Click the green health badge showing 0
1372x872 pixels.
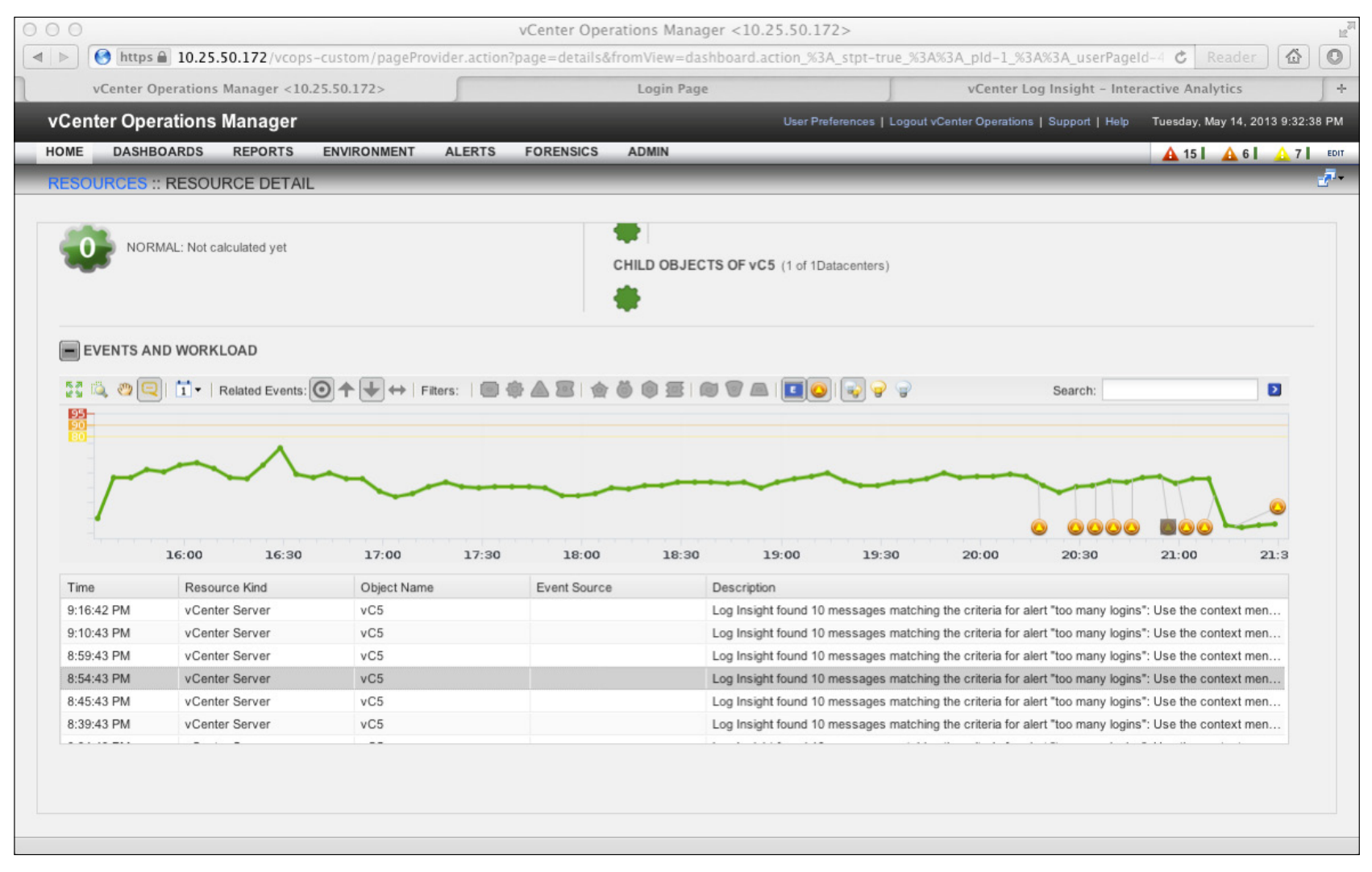pyautogui.click(x=87, y=248)
